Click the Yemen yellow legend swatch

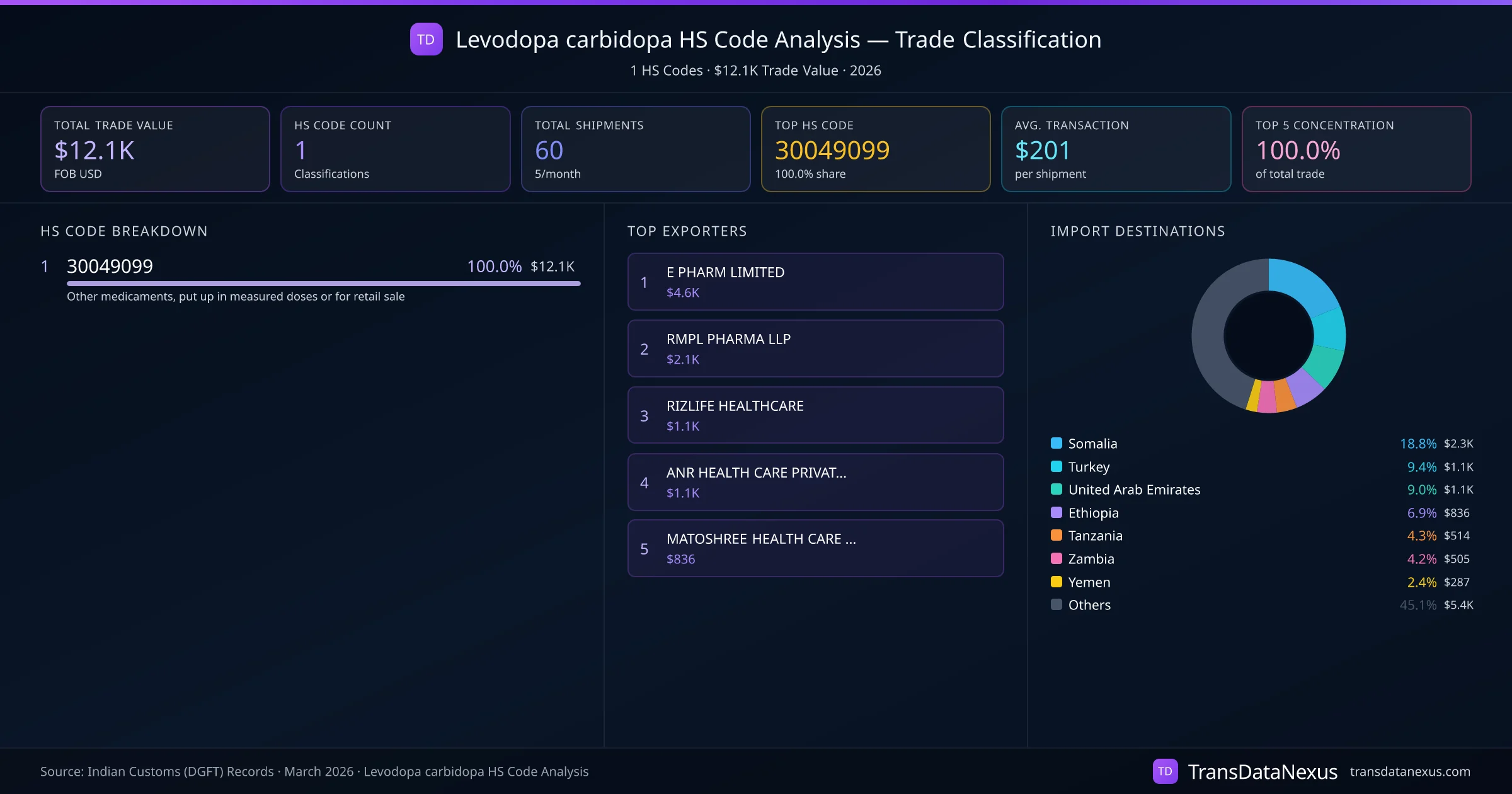coord(1057,582)
